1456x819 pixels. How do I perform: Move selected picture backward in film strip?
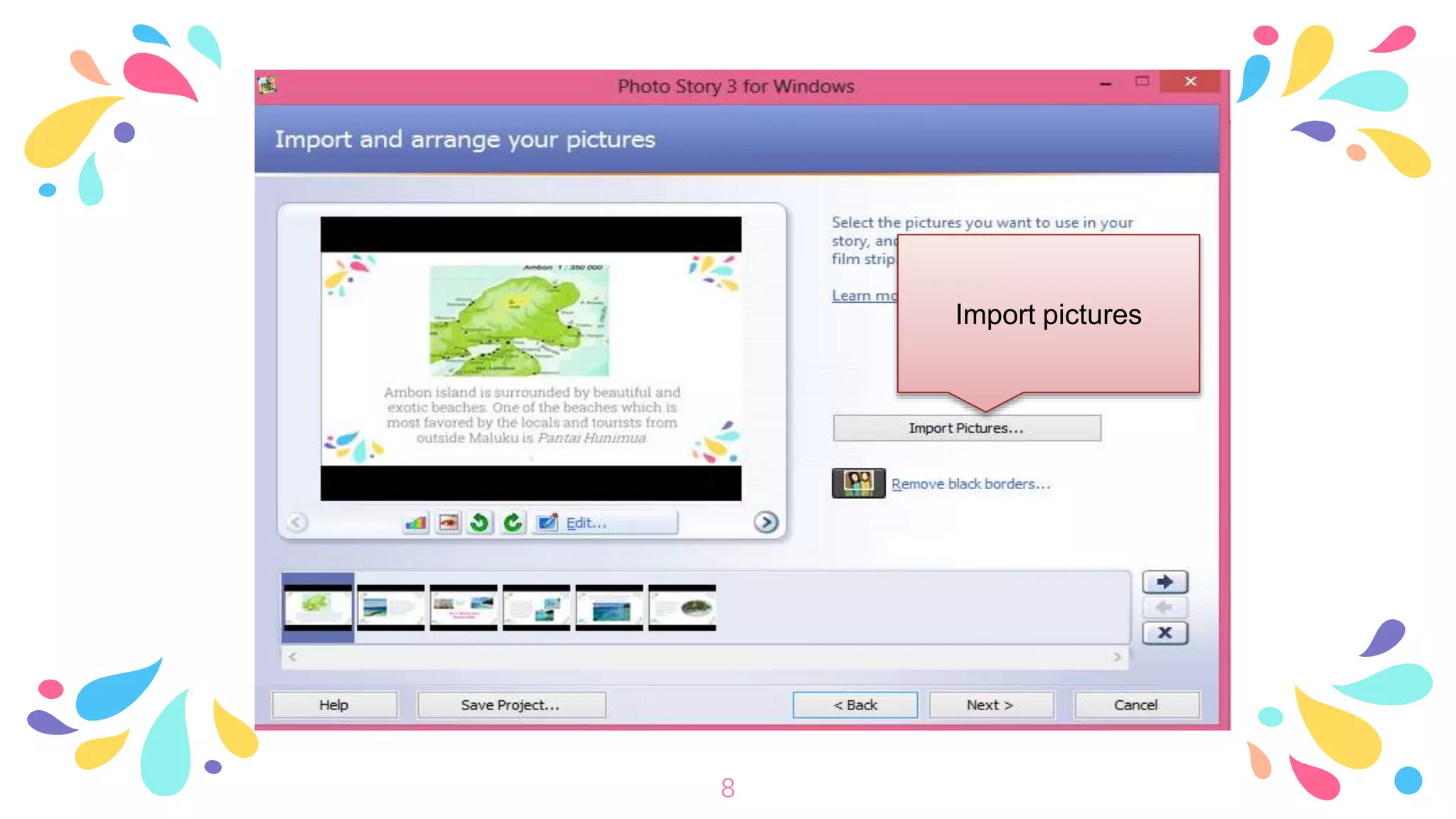pyautogui.click(x=1165, y=607)
